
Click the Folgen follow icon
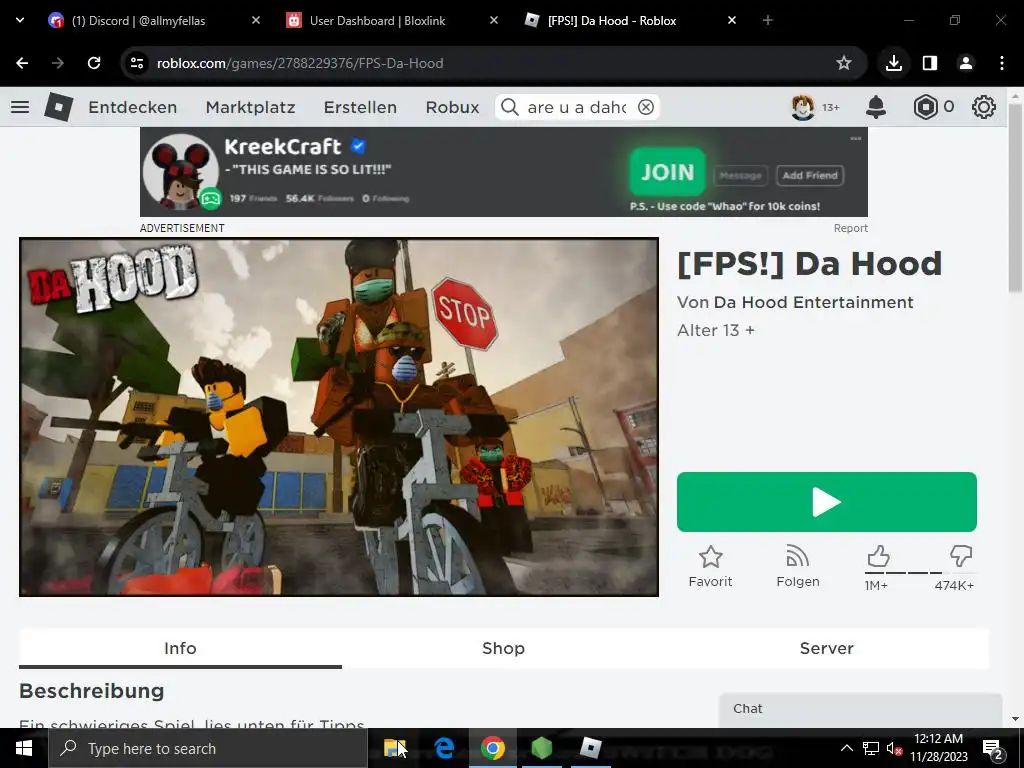(797, 556)
